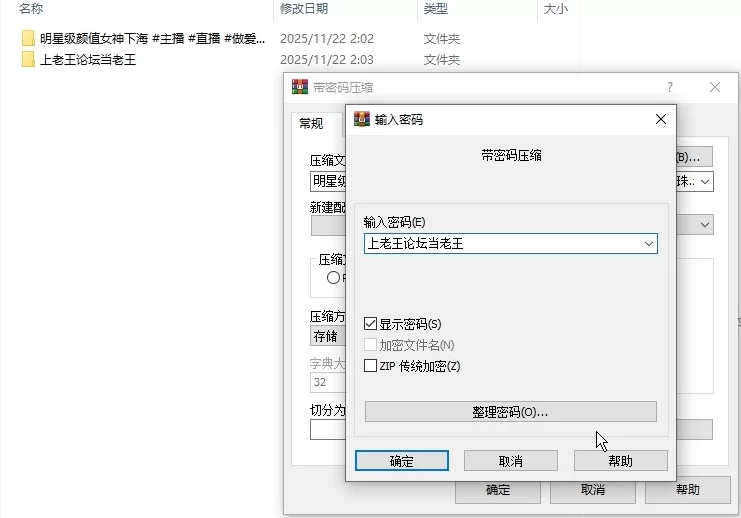The image size is (741, 518).
Task: Click 取消 in the background 带密码压缩 window
Action: click(x=593, y=490)
